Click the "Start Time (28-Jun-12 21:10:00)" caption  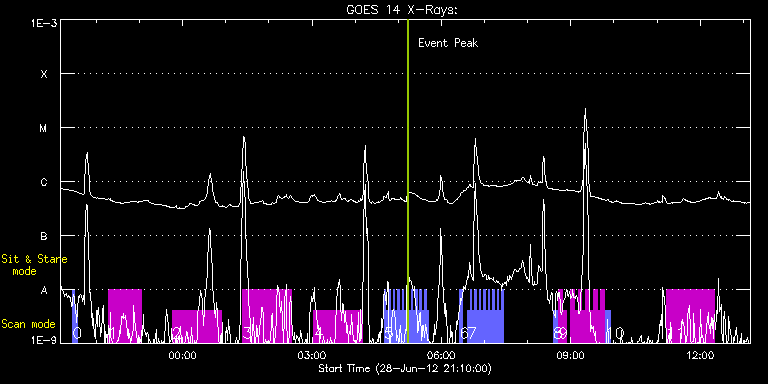pos(405,368)
